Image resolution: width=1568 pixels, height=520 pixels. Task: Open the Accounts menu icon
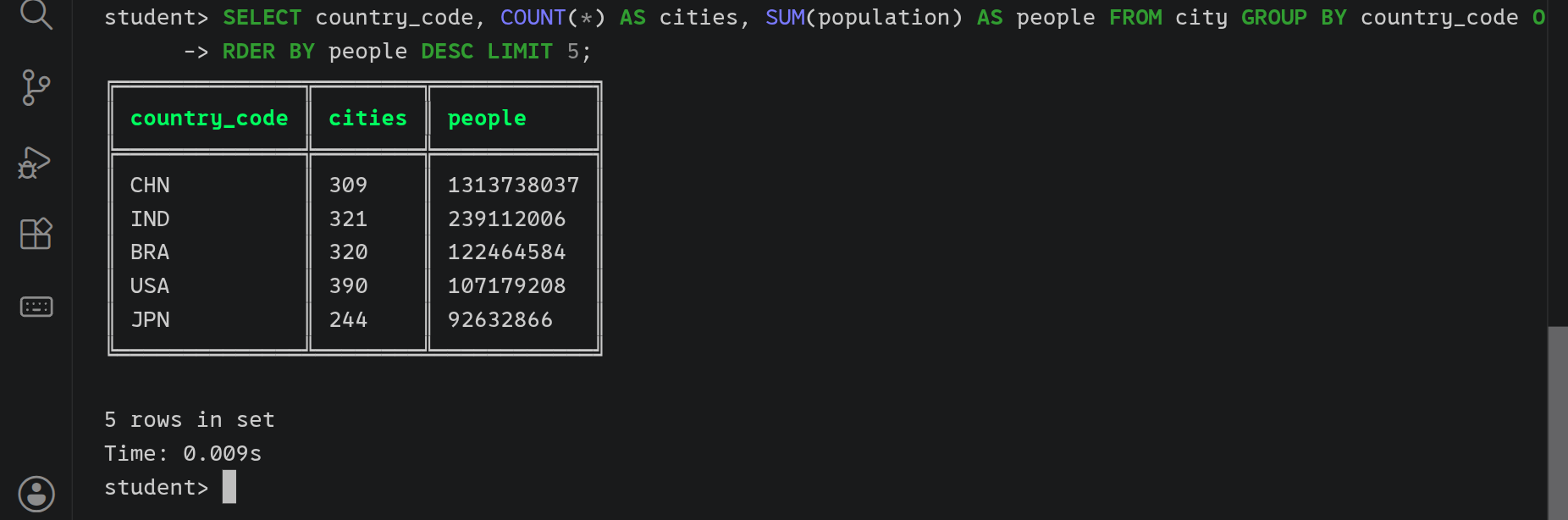coord(36,494)
